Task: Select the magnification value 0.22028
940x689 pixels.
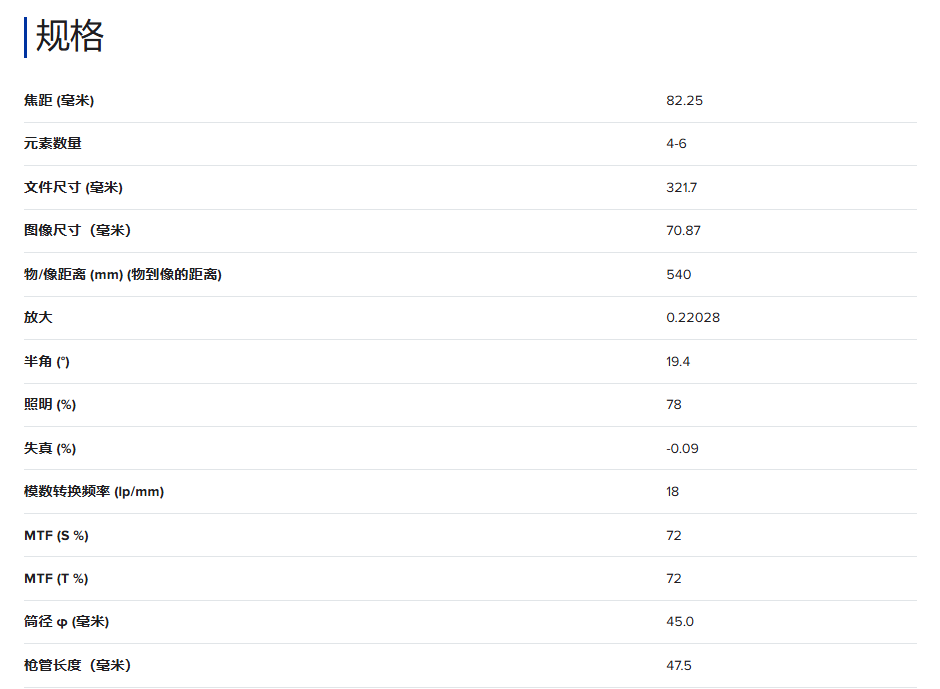Action: tap(693, 318)
